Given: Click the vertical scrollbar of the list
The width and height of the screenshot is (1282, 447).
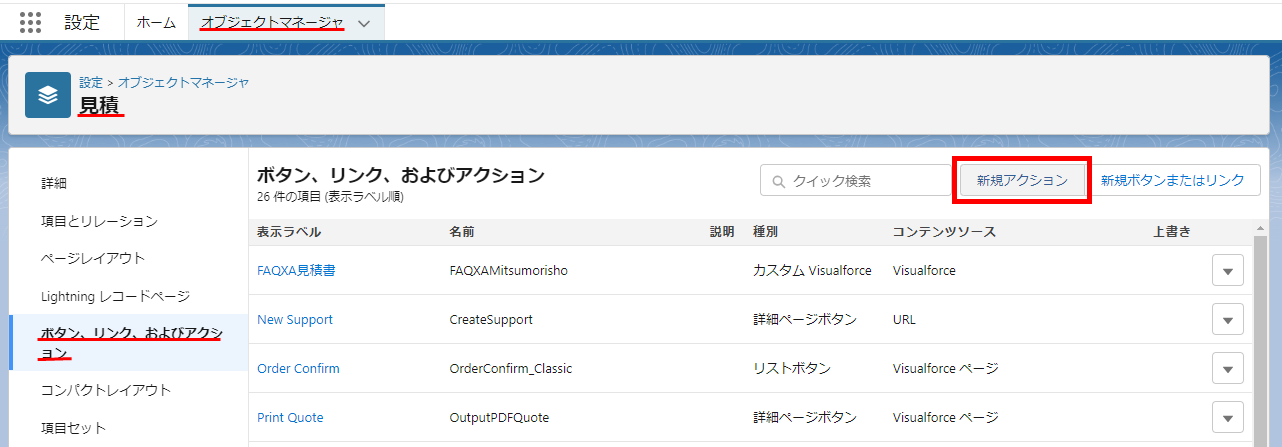Looking at the screenshot, I should 1259,330.
